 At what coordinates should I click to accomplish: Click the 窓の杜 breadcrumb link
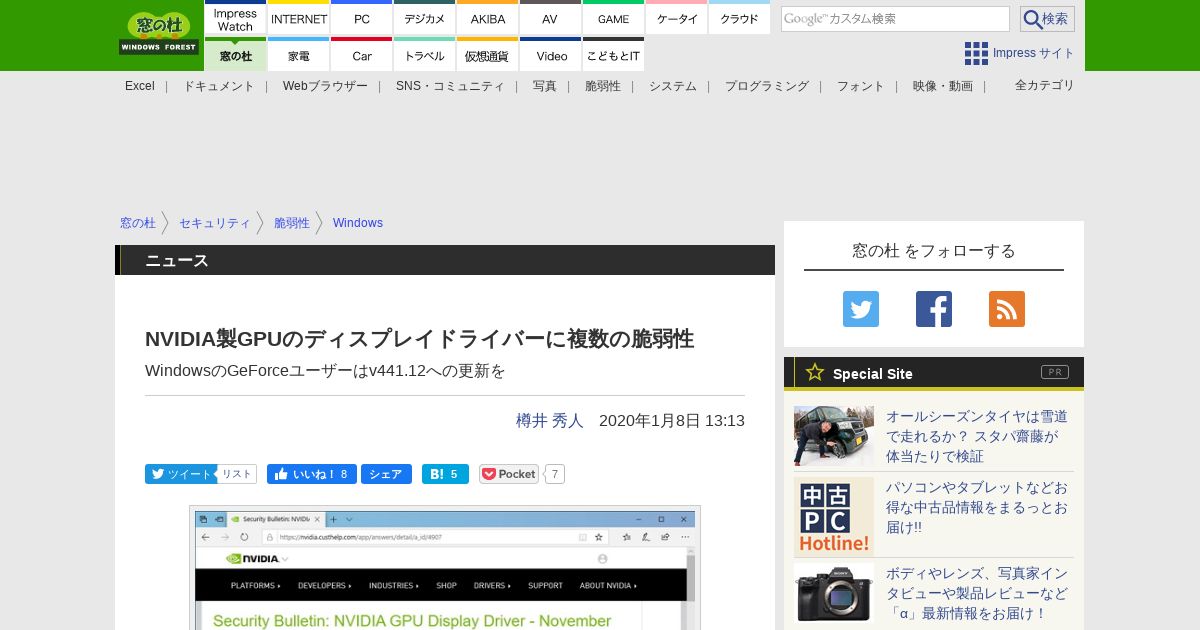point(138,223)
